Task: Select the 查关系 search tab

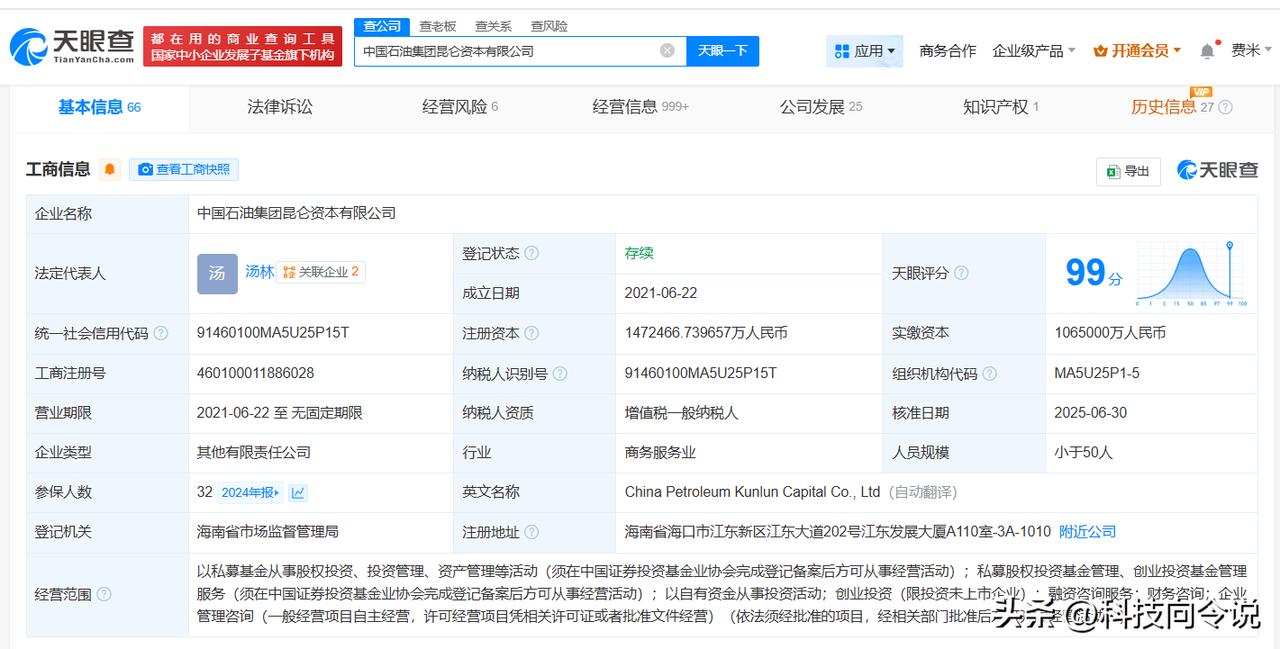Action: (493, 26)
